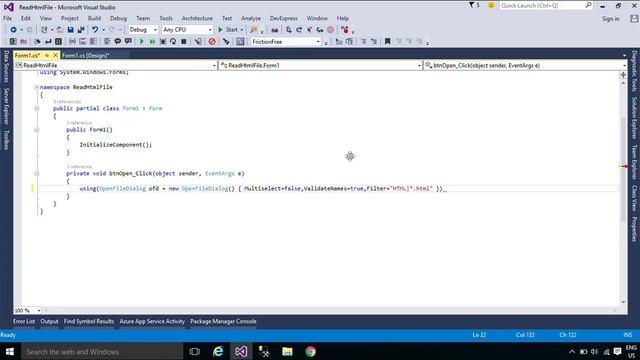Screen dimensions: 640x360
Task: Open the Architecture menu
Action: [x=197, y=18]
